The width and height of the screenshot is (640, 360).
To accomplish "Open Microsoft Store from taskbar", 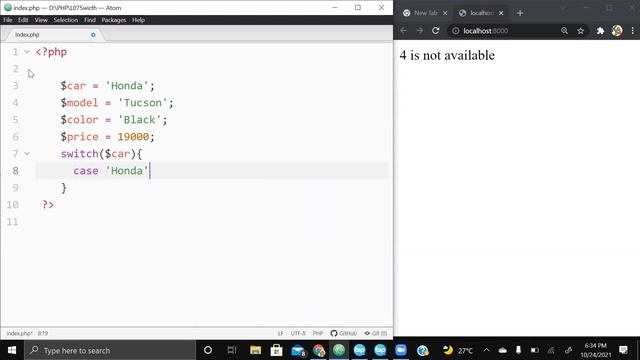I will pos(276,350).
